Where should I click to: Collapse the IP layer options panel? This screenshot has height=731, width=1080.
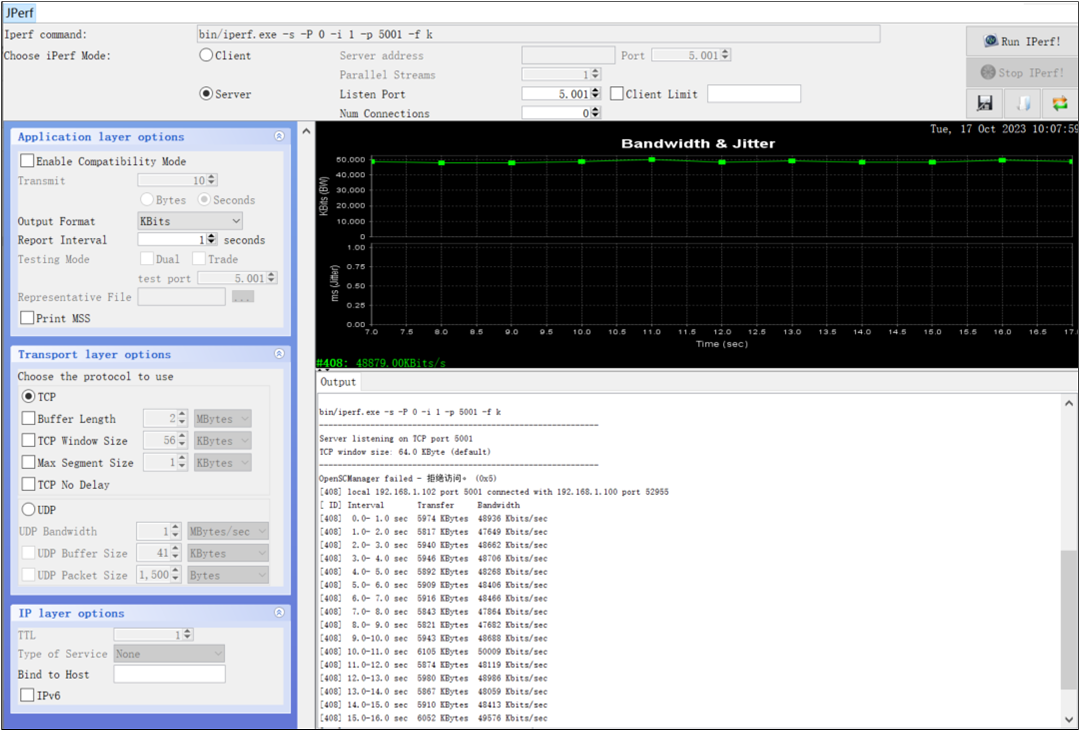click(x=279, y=613)
